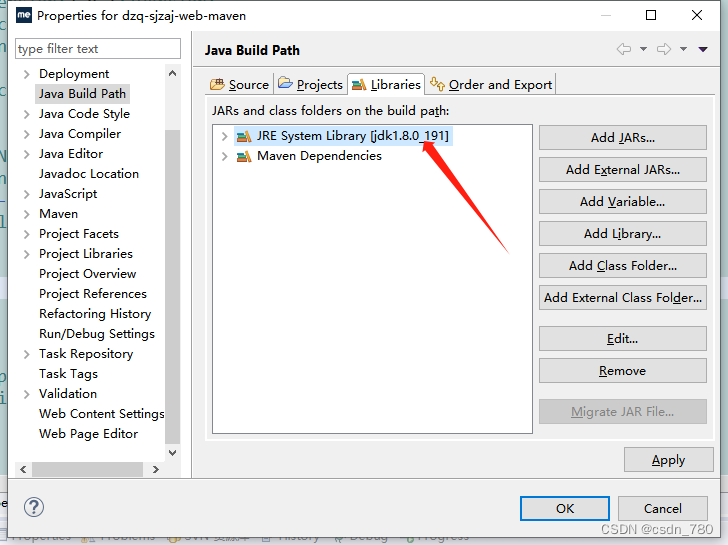Open the Web Content Settings page
The width and height of the screenshot is (728, 545).
coord(102,413)
